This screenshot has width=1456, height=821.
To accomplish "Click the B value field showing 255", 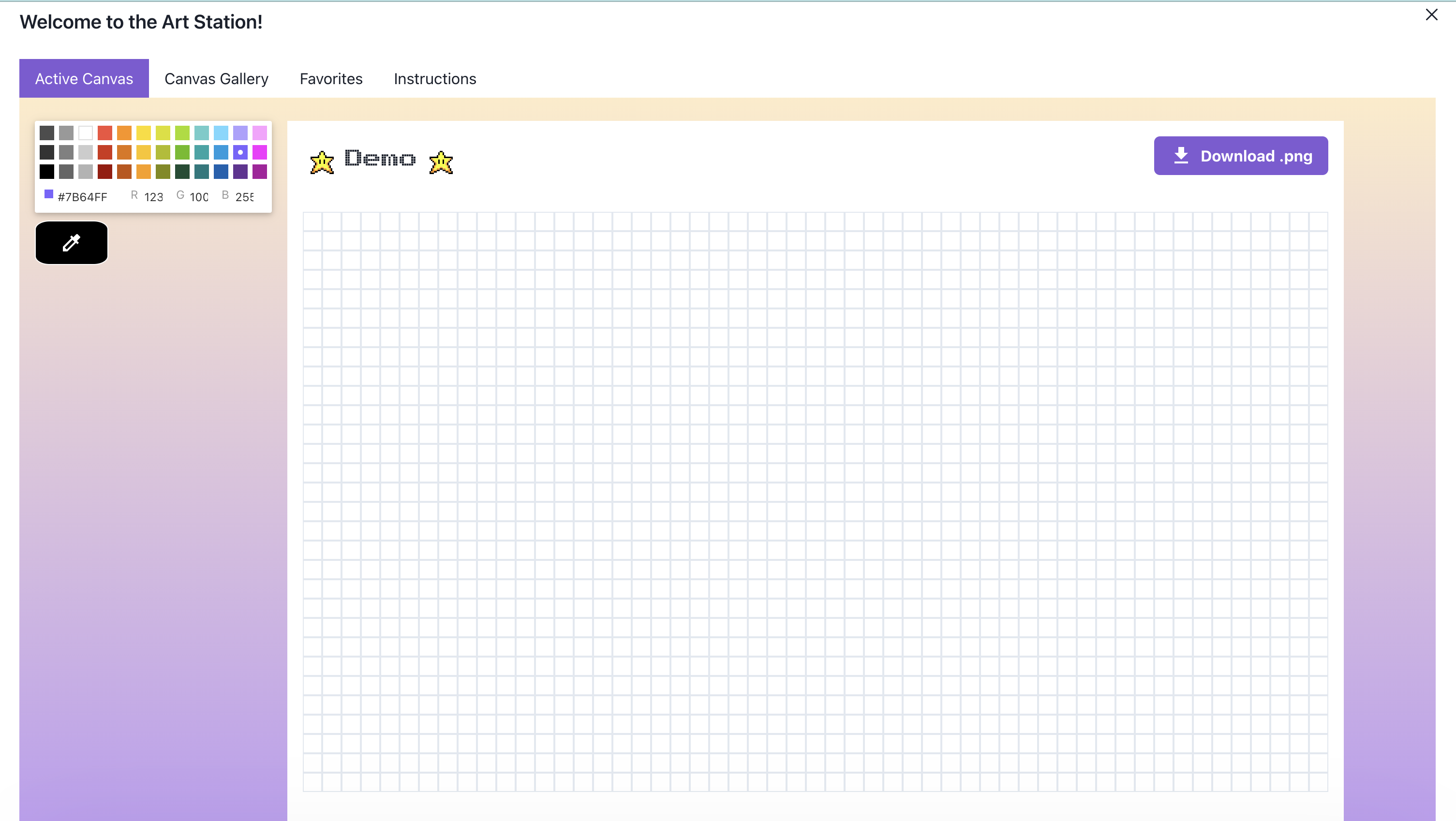I will click(x=244, y=197).
